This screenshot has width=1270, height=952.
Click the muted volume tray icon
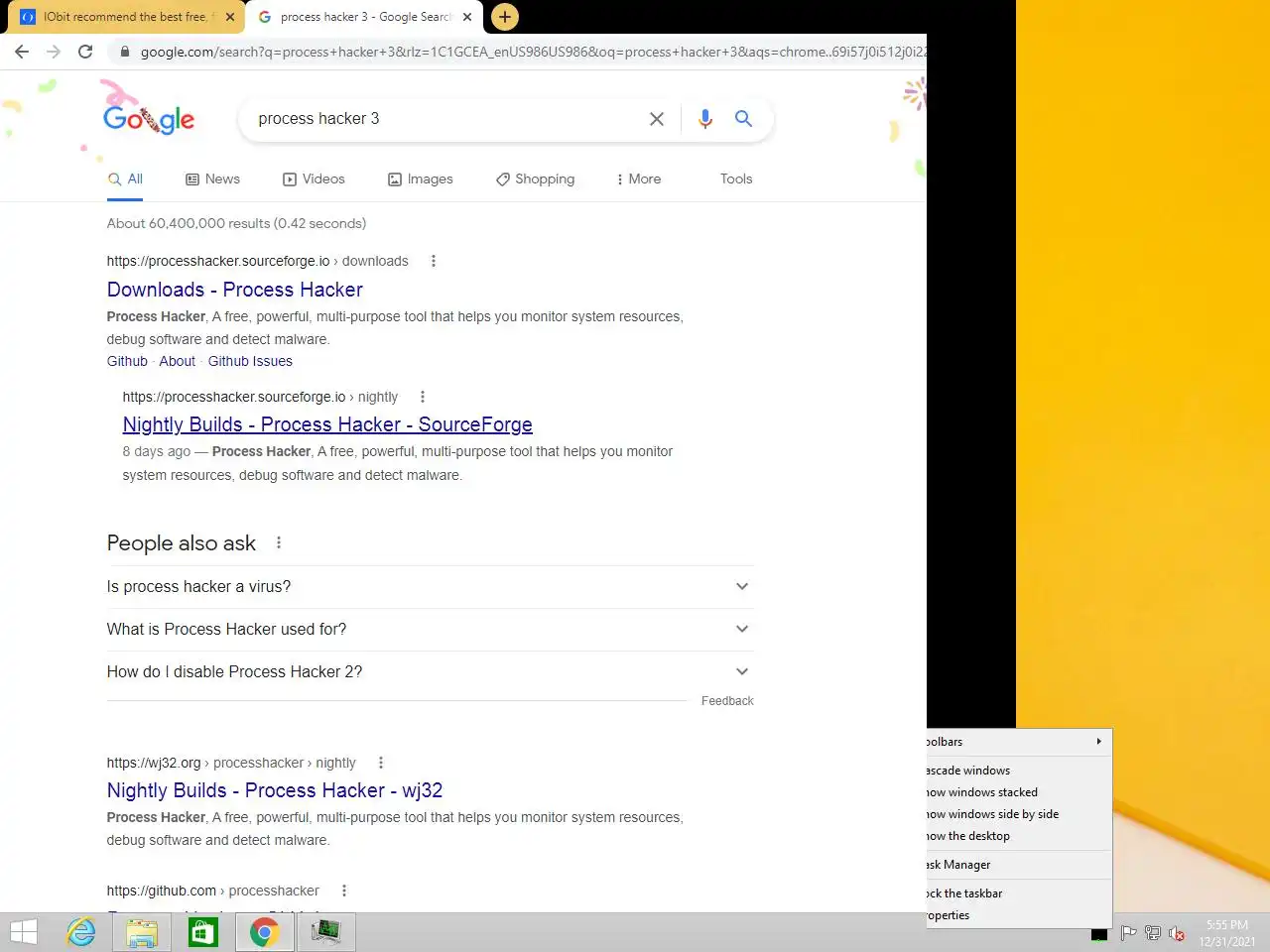[1177, 933]
